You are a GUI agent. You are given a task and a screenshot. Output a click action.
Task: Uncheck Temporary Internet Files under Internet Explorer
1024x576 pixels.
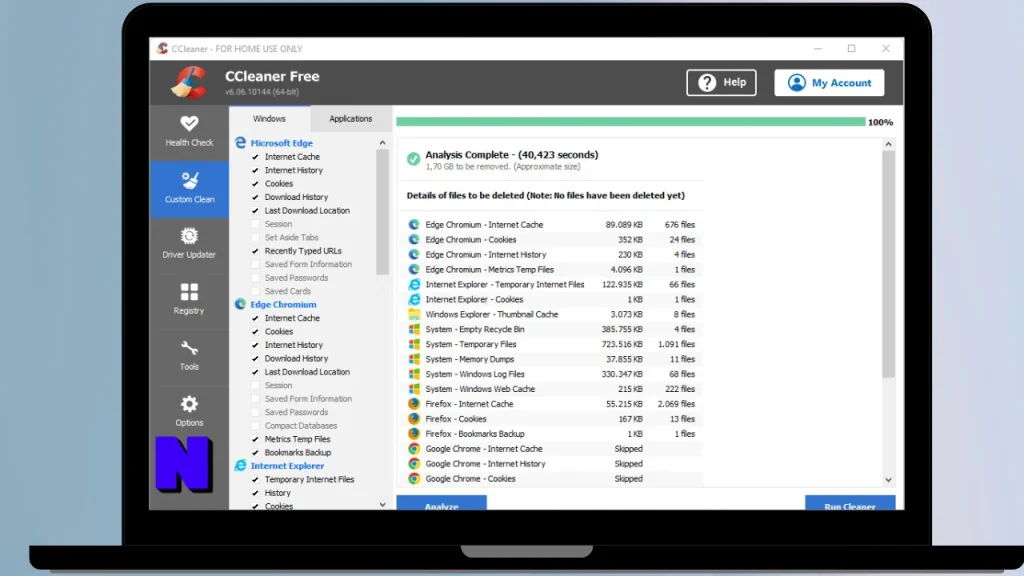click(255, 479)
